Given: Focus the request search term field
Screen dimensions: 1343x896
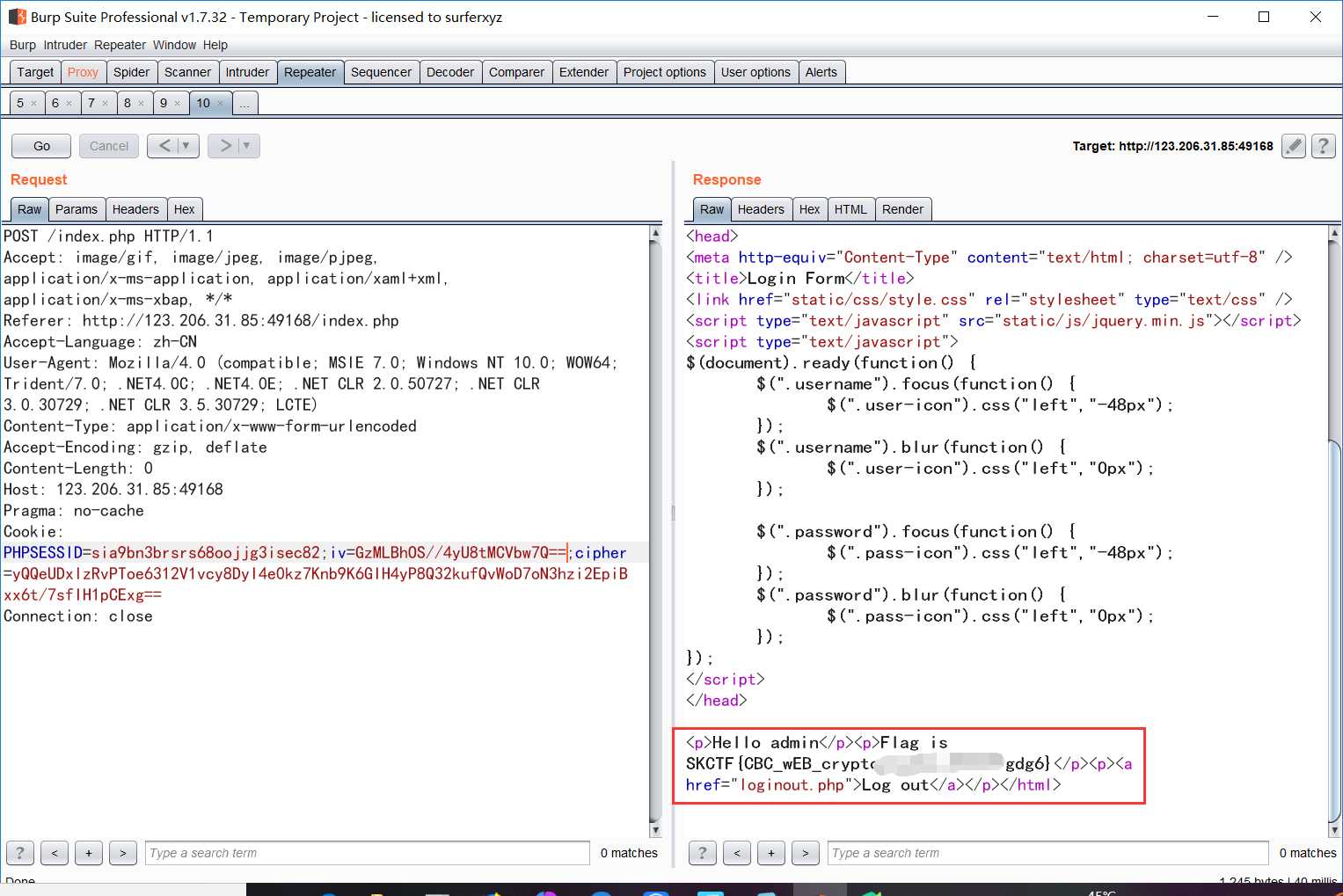Looking at the screenshot, I should click(x=368, y=853).
